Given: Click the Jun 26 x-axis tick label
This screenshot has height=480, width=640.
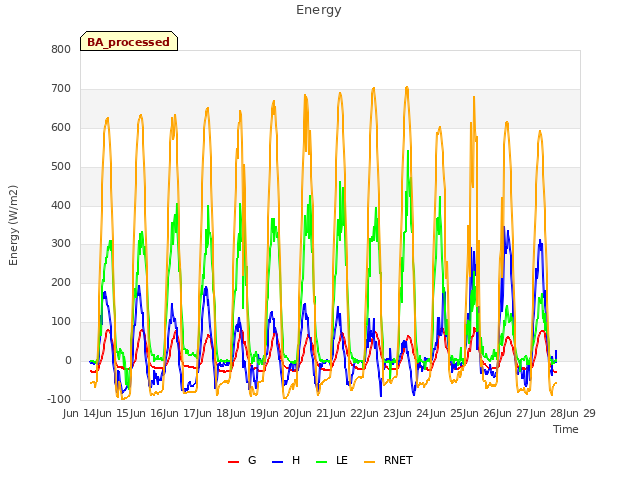Looking at the screenshot, I should coord(480,413).
